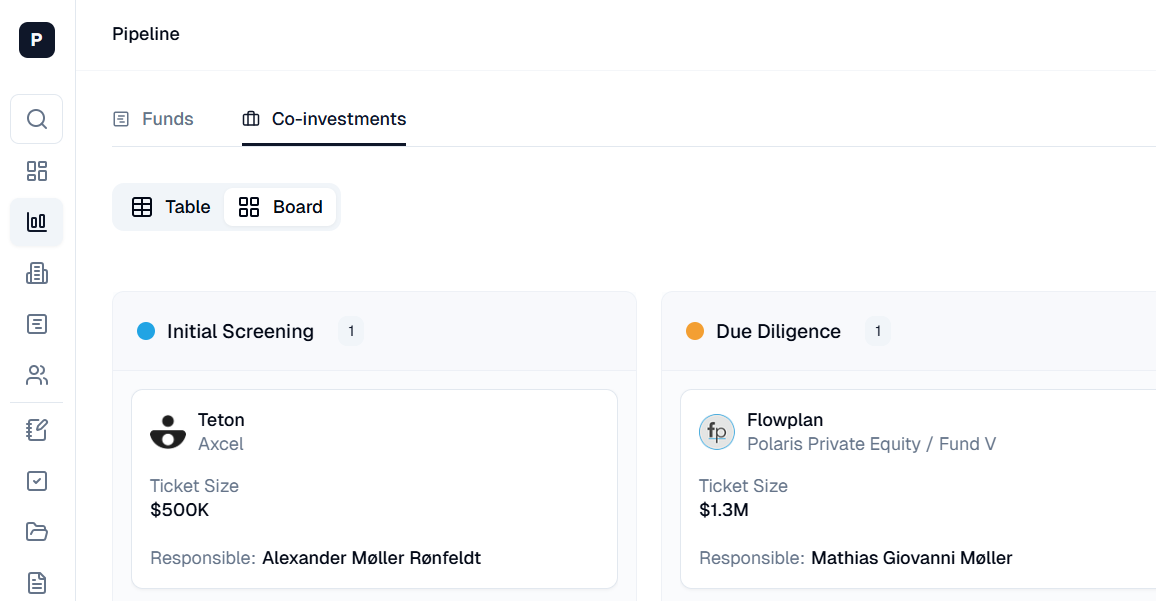Click the P workspace logo
This screenshot has width=1156, height=601.
(37, 40)
